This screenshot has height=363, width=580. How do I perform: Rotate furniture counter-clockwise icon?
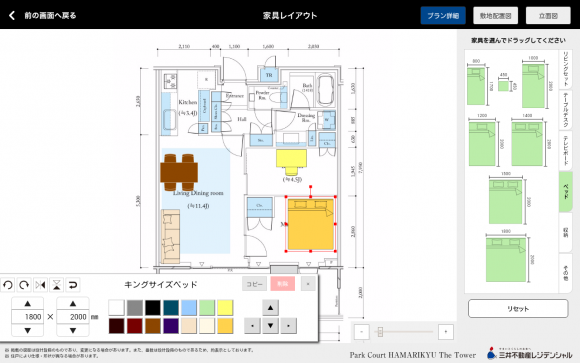click(8, 285)
